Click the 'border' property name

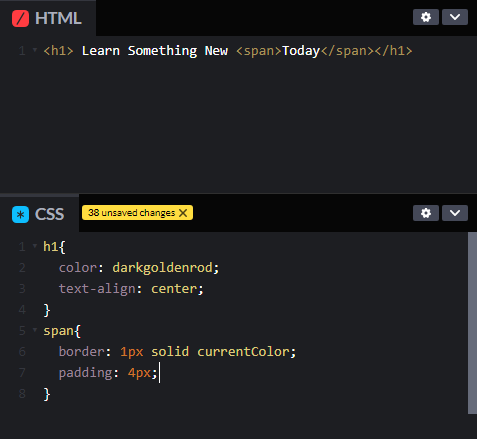pos(82,352)
